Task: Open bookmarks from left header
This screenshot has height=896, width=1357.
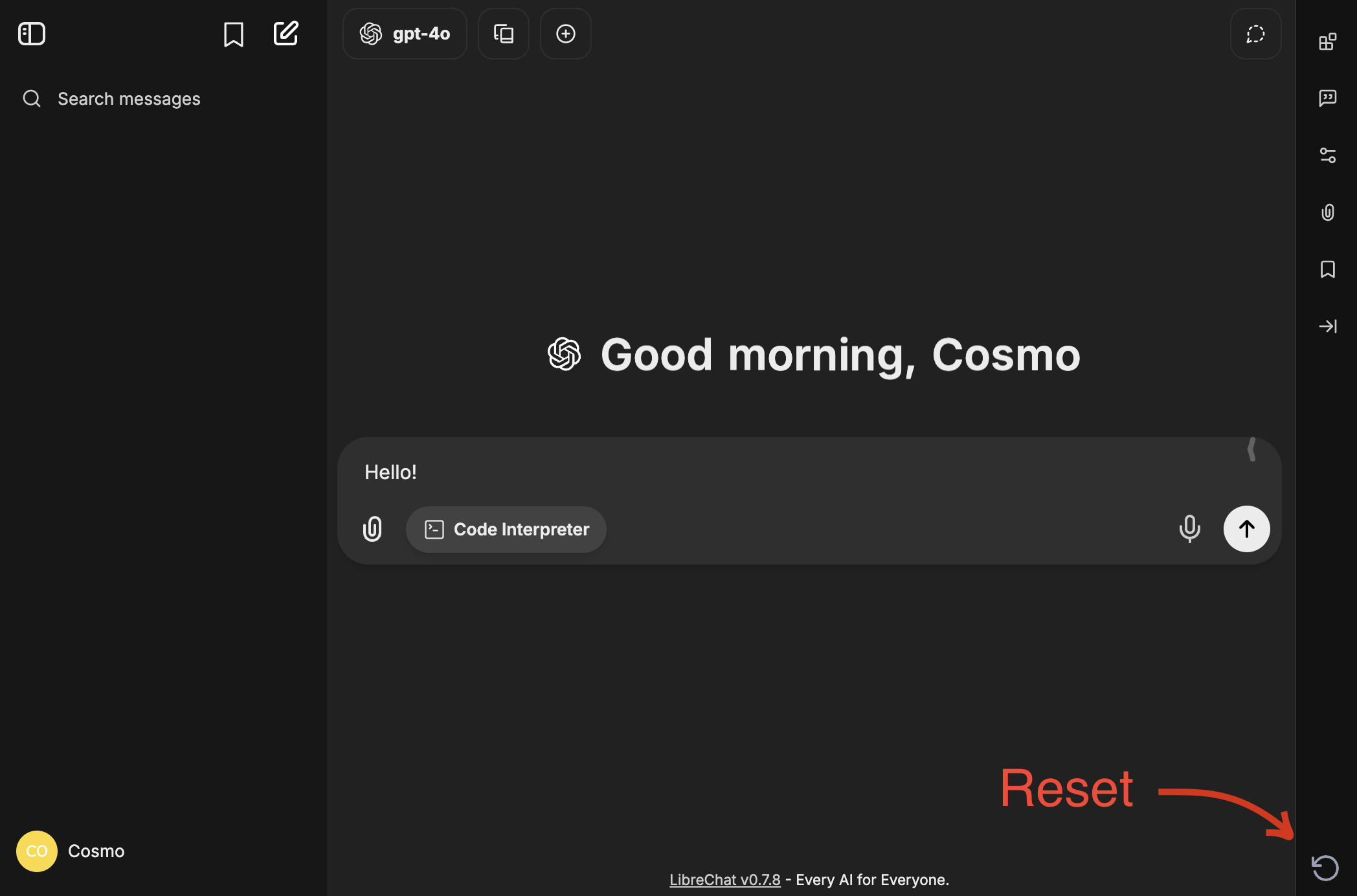Action: [233, 34]
